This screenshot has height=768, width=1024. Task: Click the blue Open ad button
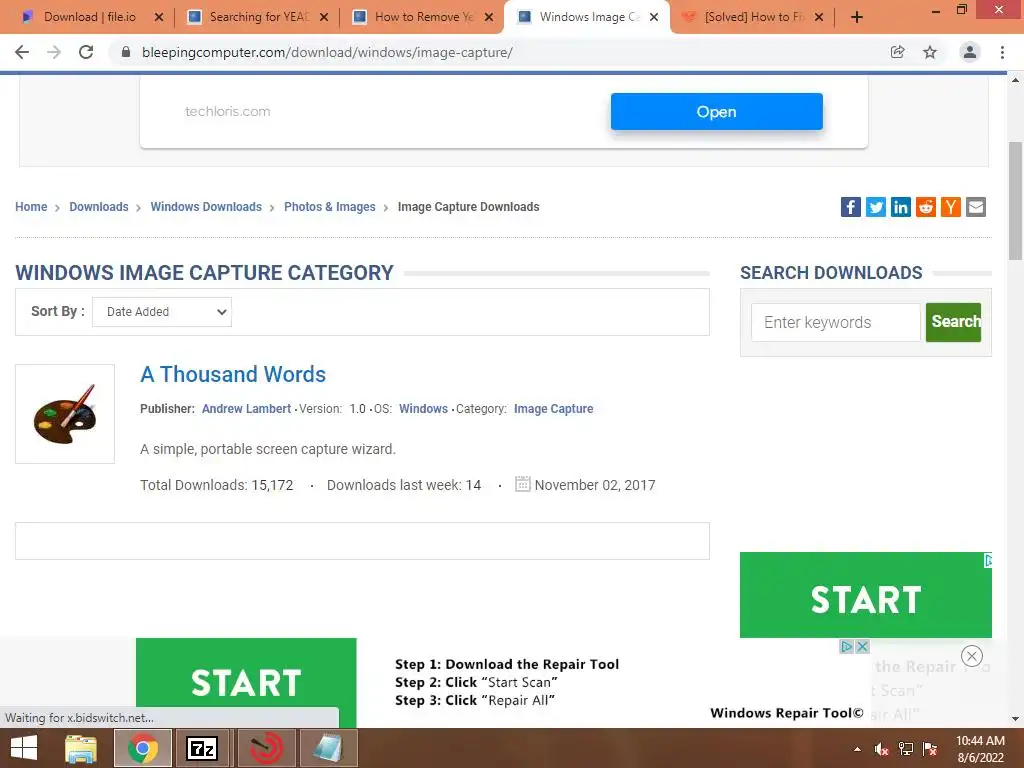716,112
